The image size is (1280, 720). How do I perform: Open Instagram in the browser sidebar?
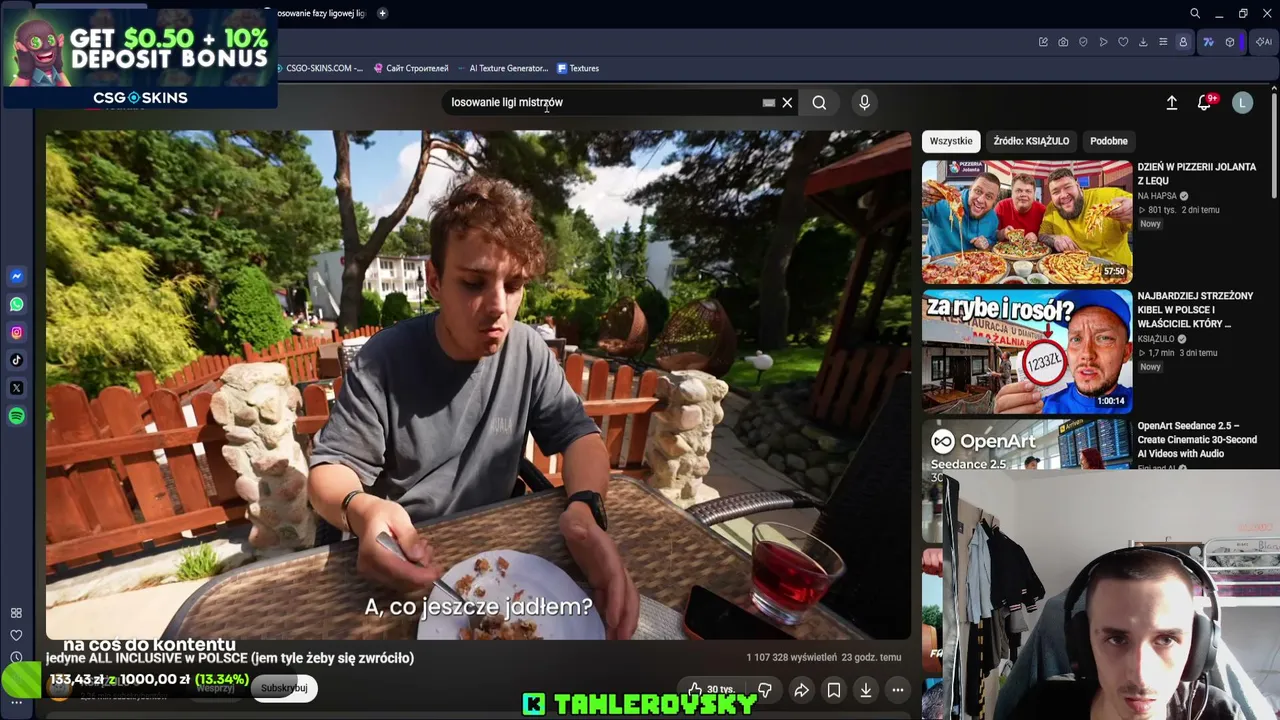16,332
